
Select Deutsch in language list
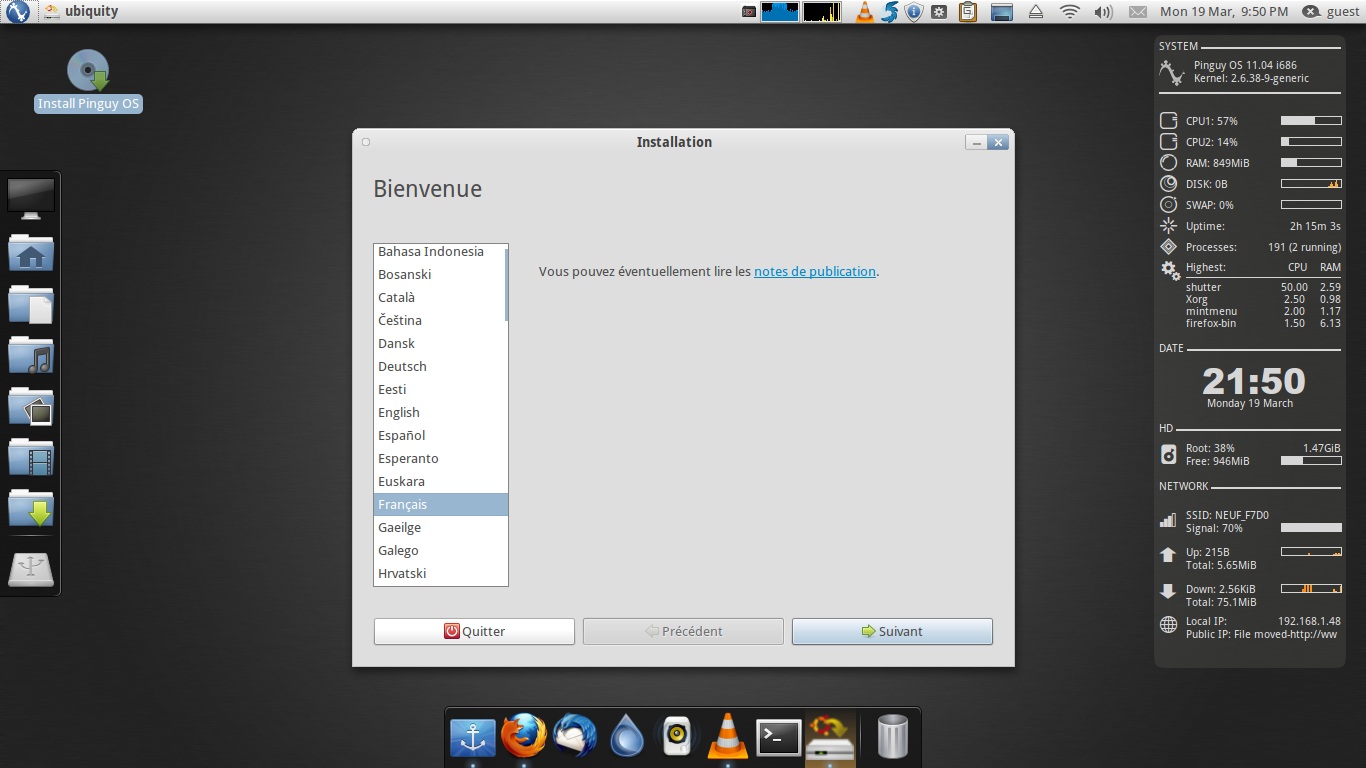(440, 366)
